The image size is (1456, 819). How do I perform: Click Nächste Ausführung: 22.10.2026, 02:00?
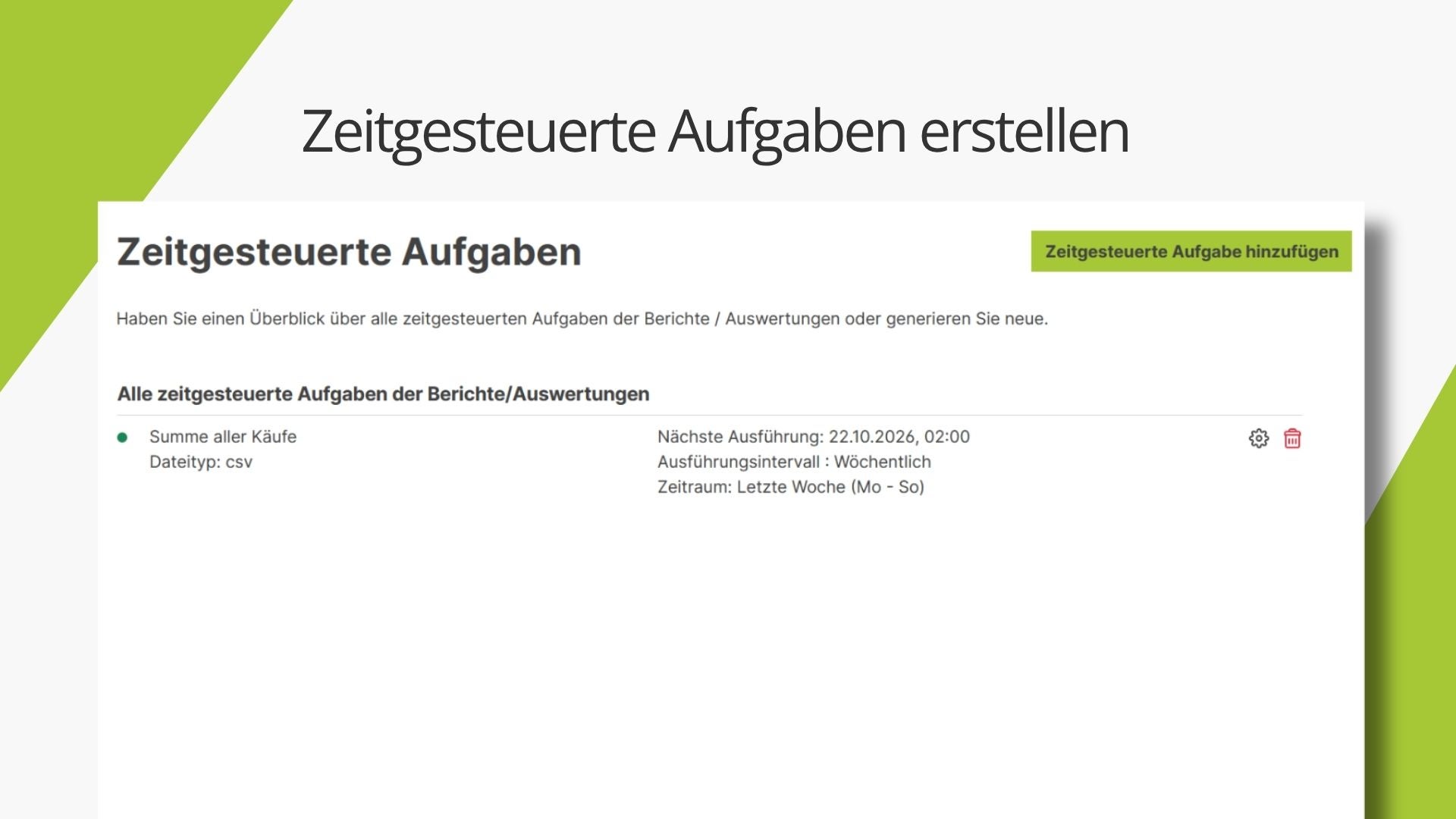[814, 437]
